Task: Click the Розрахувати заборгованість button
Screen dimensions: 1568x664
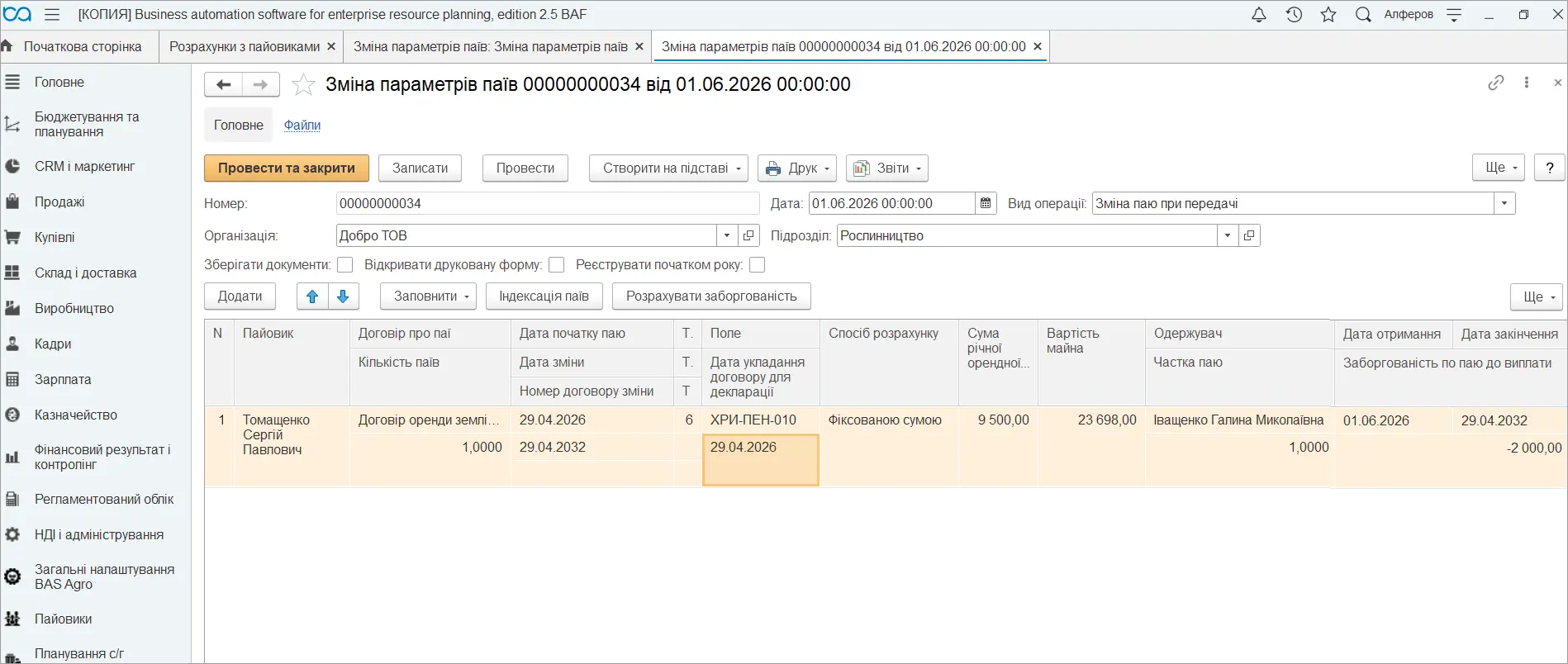Action: 711,296
